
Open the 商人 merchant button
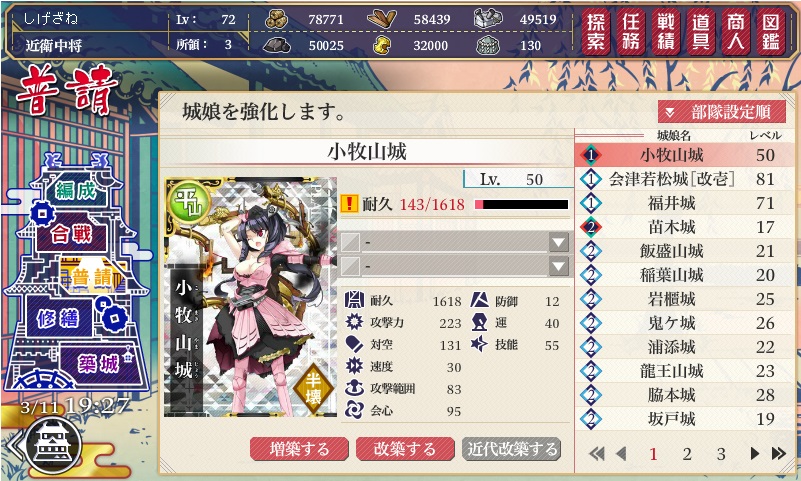pyautogui.click(x=736, y=32)
